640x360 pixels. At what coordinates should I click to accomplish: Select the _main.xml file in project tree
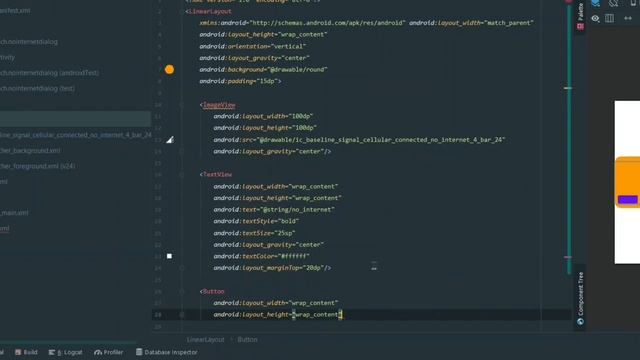14,213
